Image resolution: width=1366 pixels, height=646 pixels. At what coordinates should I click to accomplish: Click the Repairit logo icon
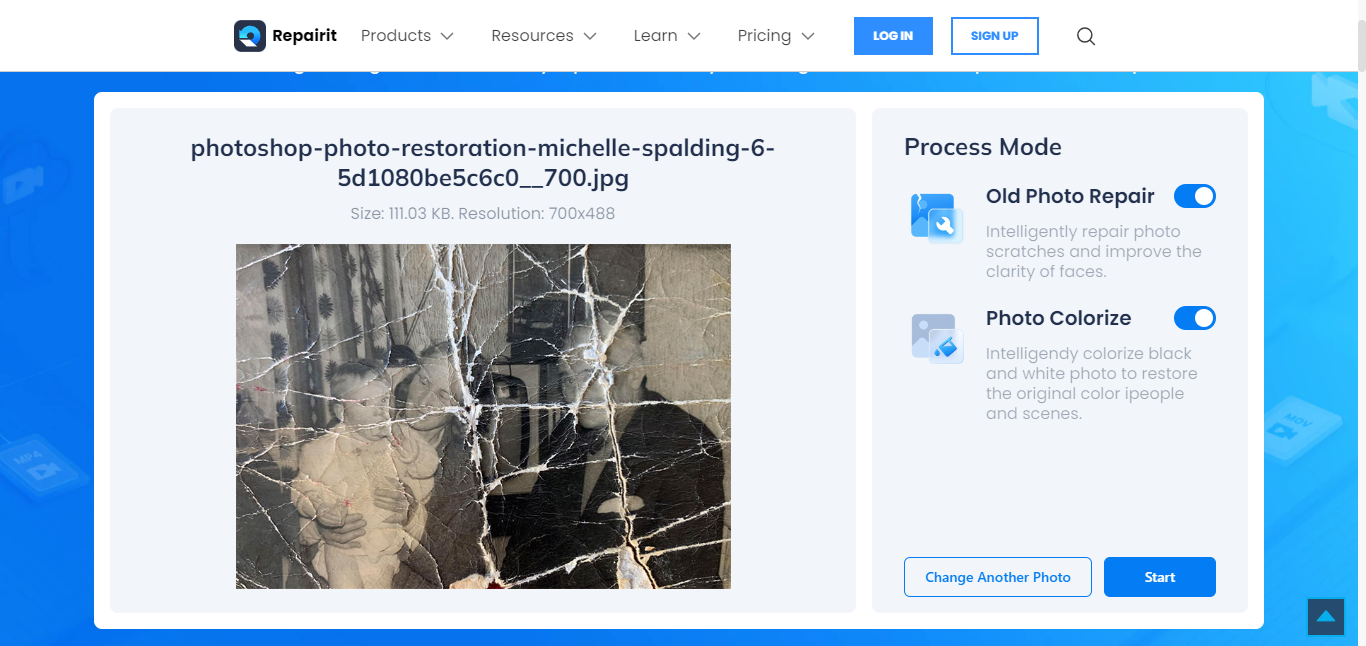click(x=249, y=36)
